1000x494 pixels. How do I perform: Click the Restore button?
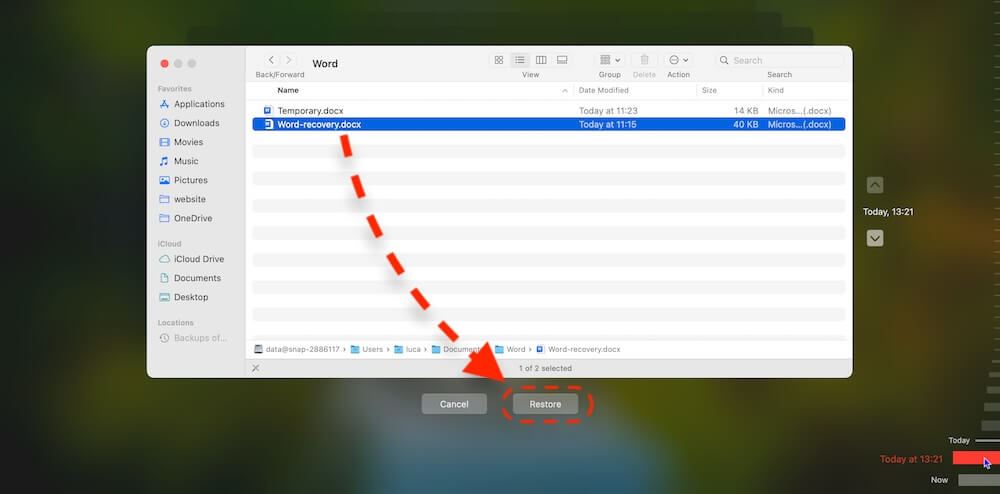click(x=545, y=404)
